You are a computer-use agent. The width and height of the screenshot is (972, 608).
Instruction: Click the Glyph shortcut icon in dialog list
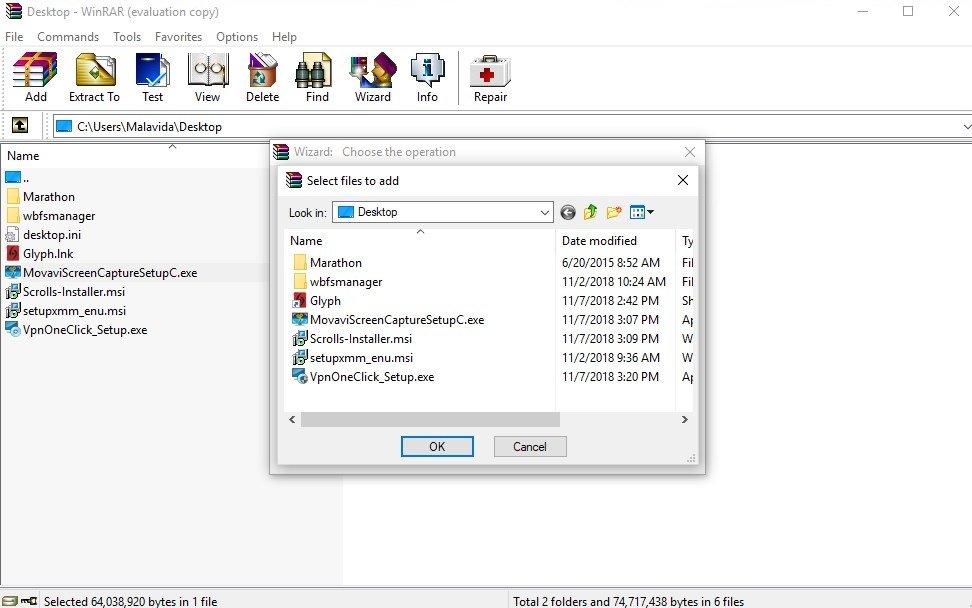299,301
